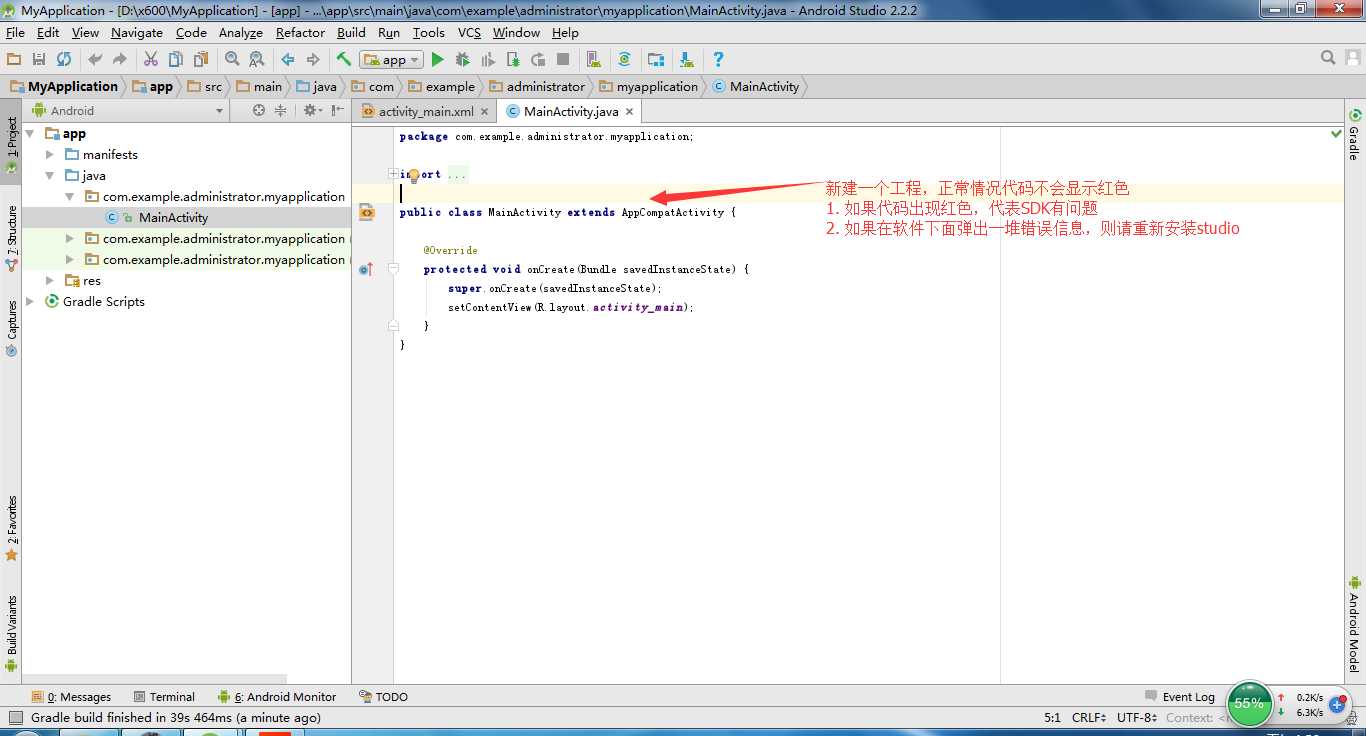Image resolution: width=1366 pixels, height=736 pixels.
Task: Click the Replace icon in toolbar
Action: click(257, 60)
